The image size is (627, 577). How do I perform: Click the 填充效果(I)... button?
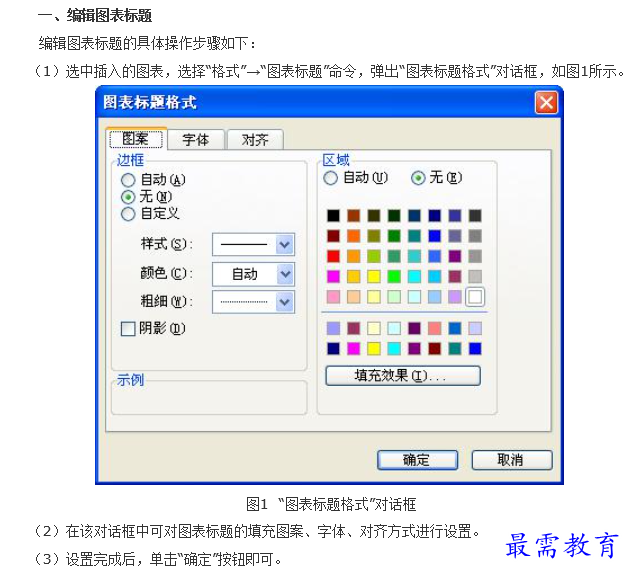click(x=403, y=375)
